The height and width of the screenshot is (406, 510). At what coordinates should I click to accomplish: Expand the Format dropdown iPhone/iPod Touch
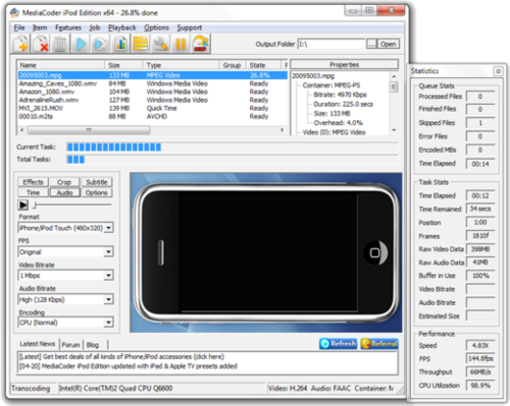tap(66, 228)
